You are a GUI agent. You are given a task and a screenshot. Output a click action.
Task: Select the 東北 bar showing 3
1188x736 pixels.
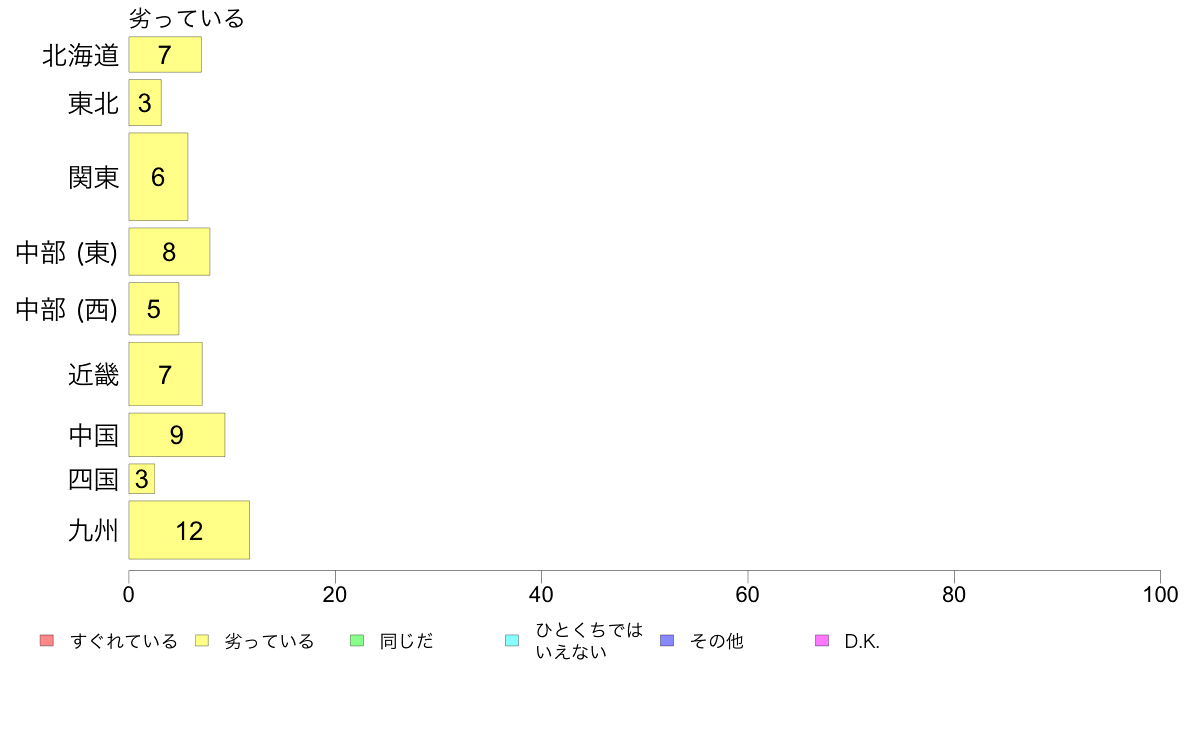(x=145, y=102)
